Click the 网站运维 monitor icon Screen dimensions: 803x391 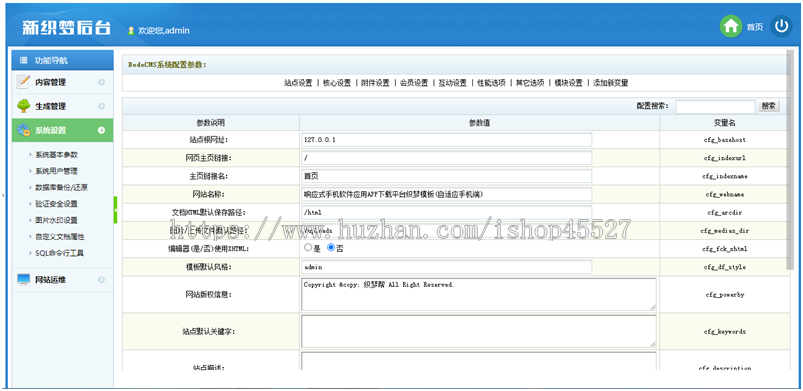click(x=24, y=279)
